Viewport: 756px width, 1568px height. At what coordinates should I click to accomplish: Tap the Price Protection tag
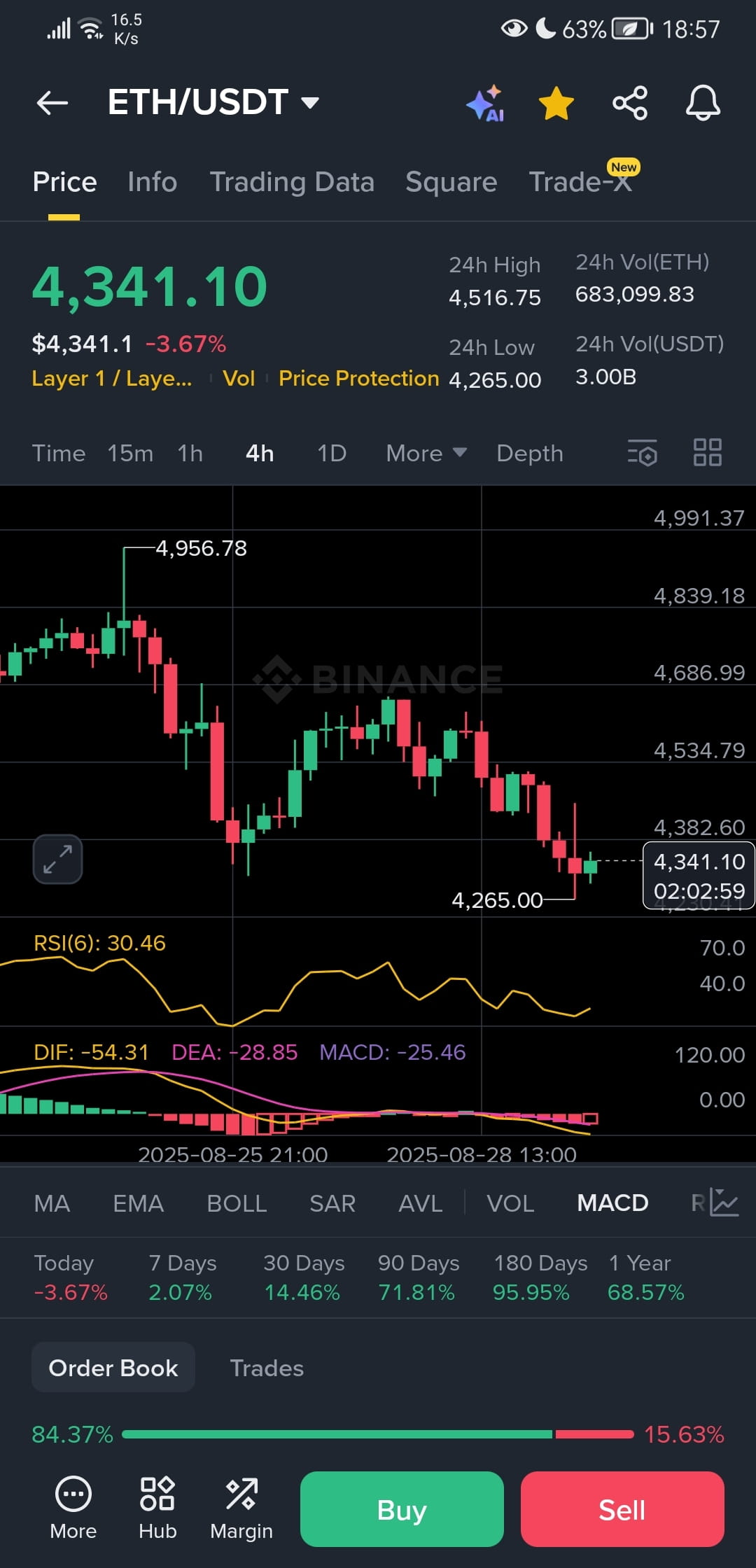point(358,379)
